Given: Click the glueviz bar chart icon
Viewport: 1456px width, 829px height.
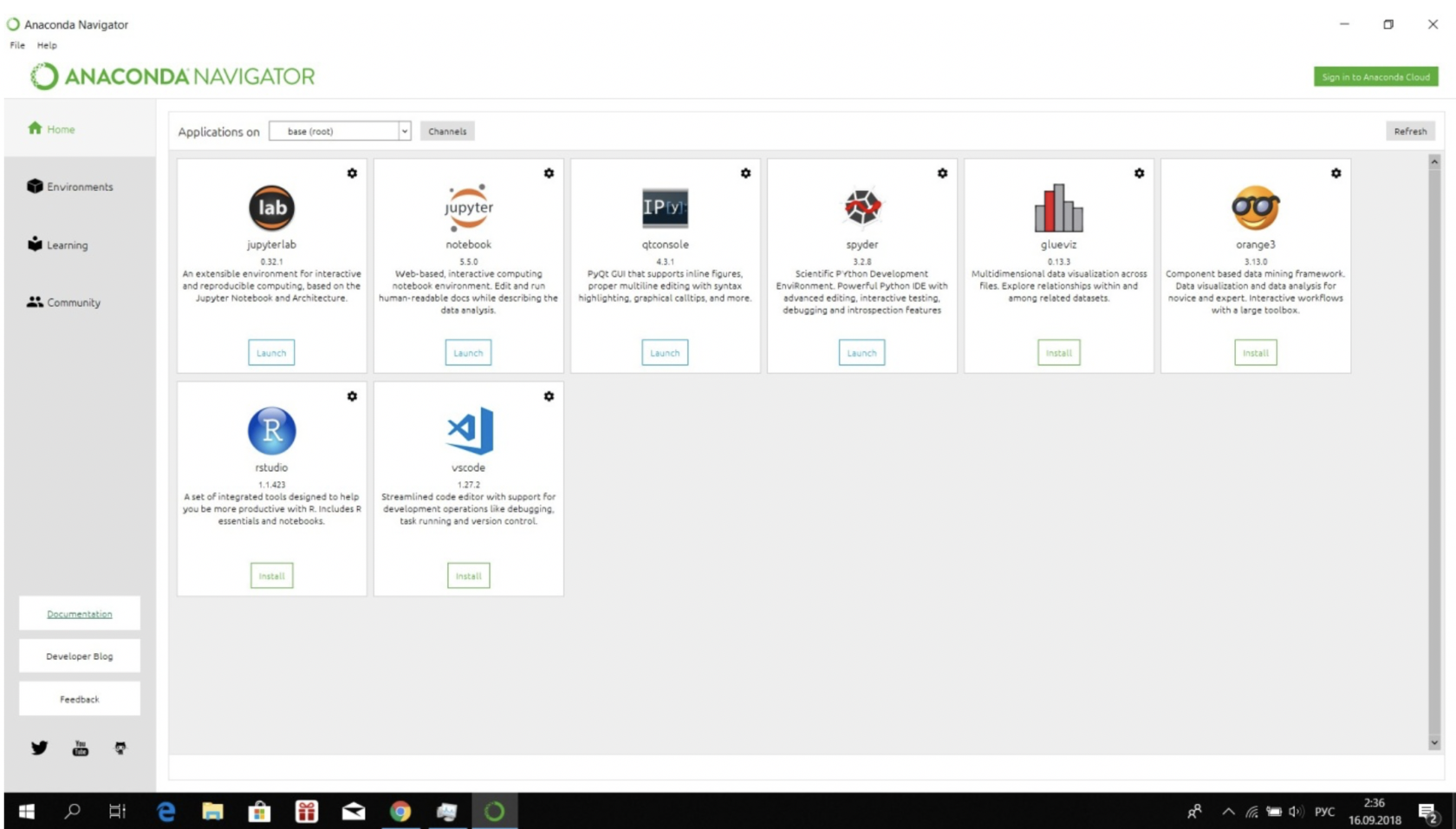Looking at the screenshot, I should click(1058, 208).
